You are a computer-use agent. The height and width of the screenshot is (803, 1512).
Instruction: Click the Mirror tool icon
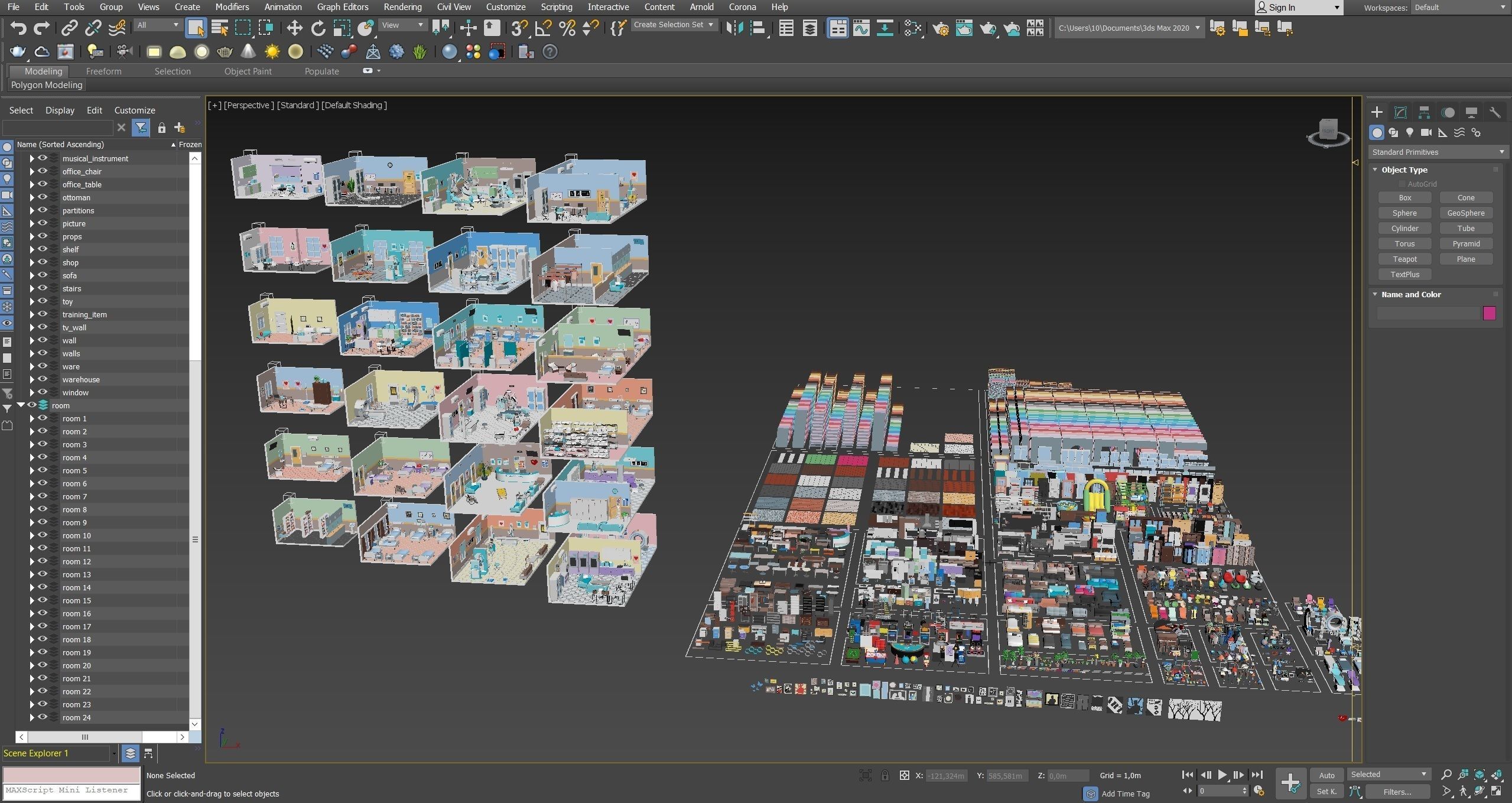click(734, 28)
